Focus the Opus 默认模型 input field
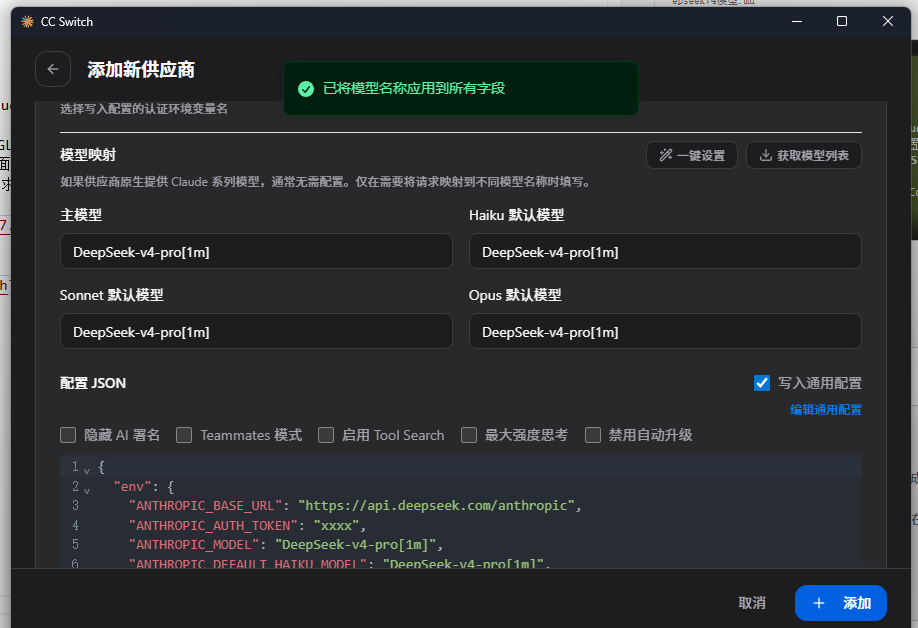Image resolution: width=918 pixels, height=628 pixels. click(x=664, y=331)
